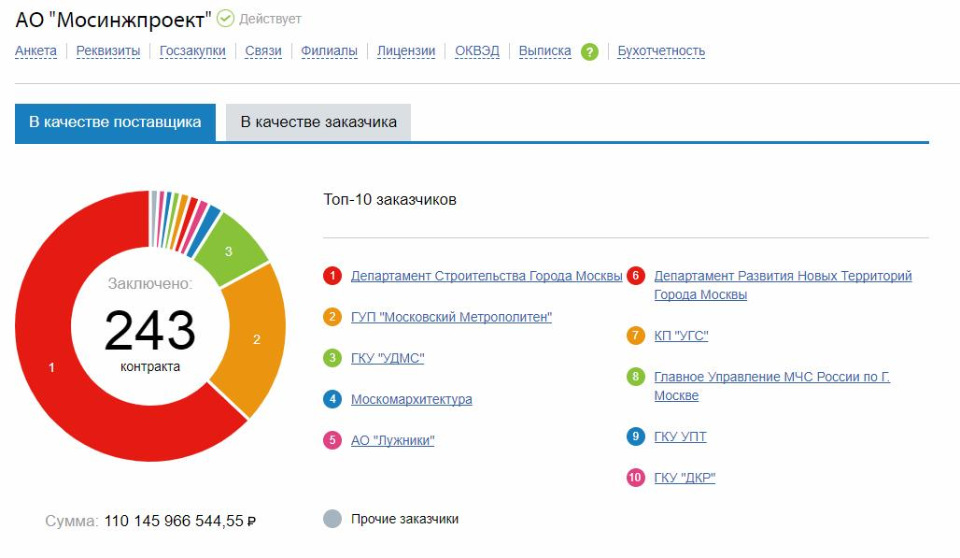Click the Топ-10 заказчиков heading
The width and height of the screenshot is (960, 558).
(390, 200)
